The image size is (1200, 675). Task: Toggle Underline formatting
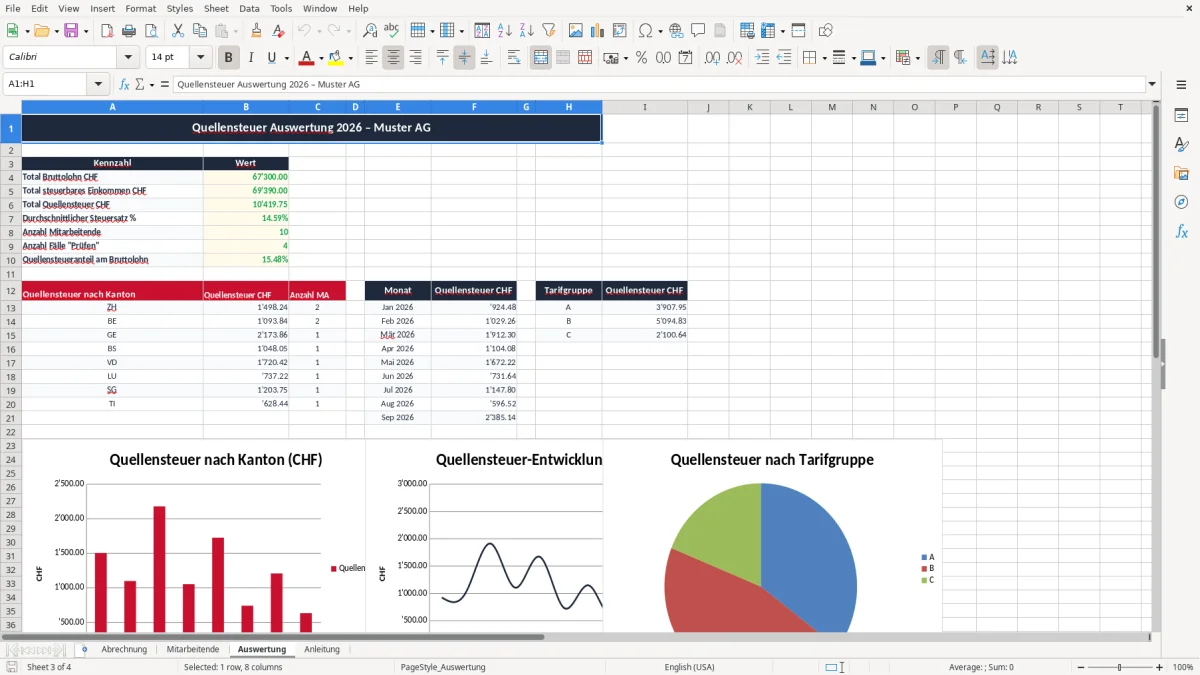272,58
